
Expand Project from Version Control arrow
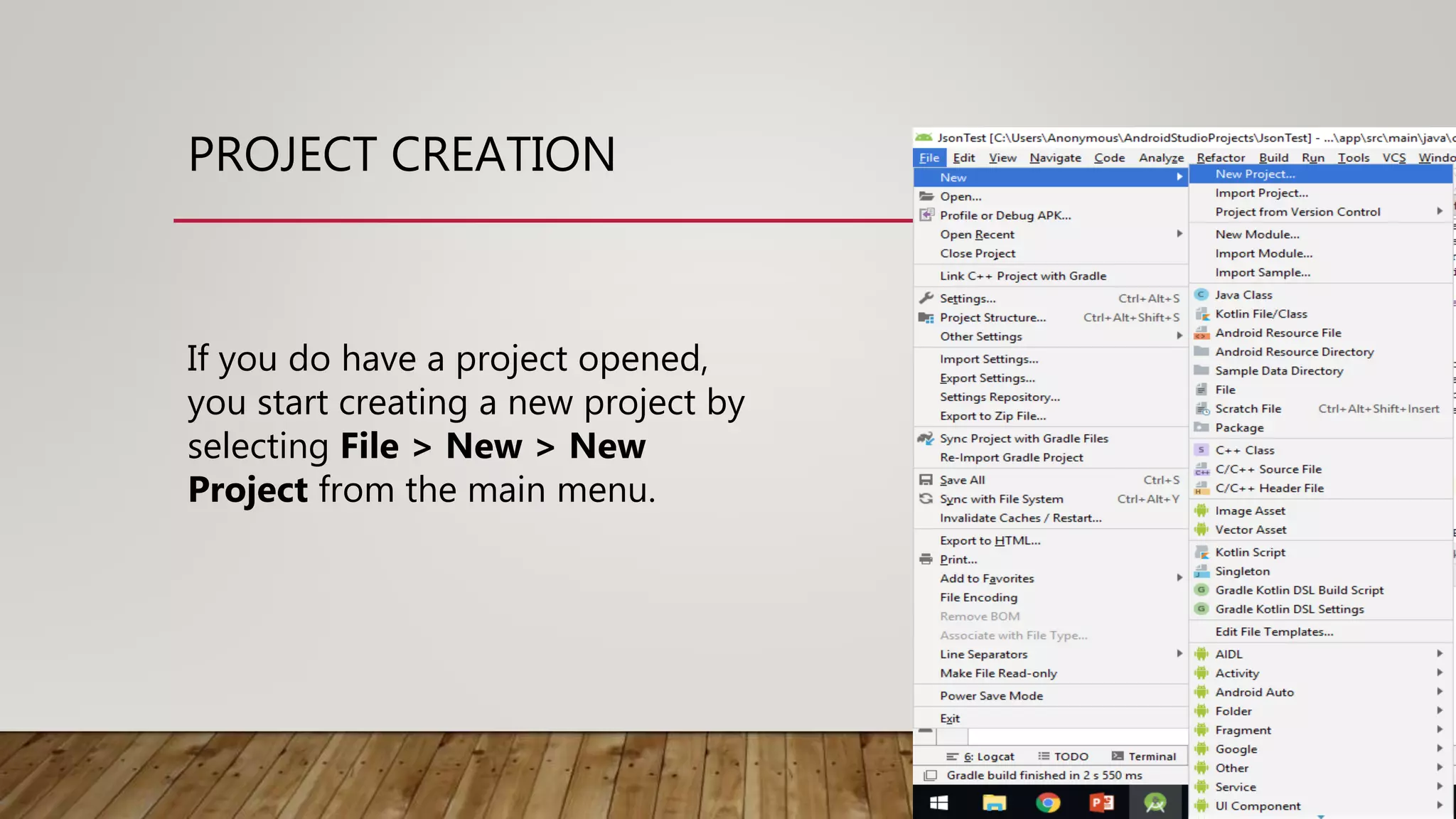1440,211
